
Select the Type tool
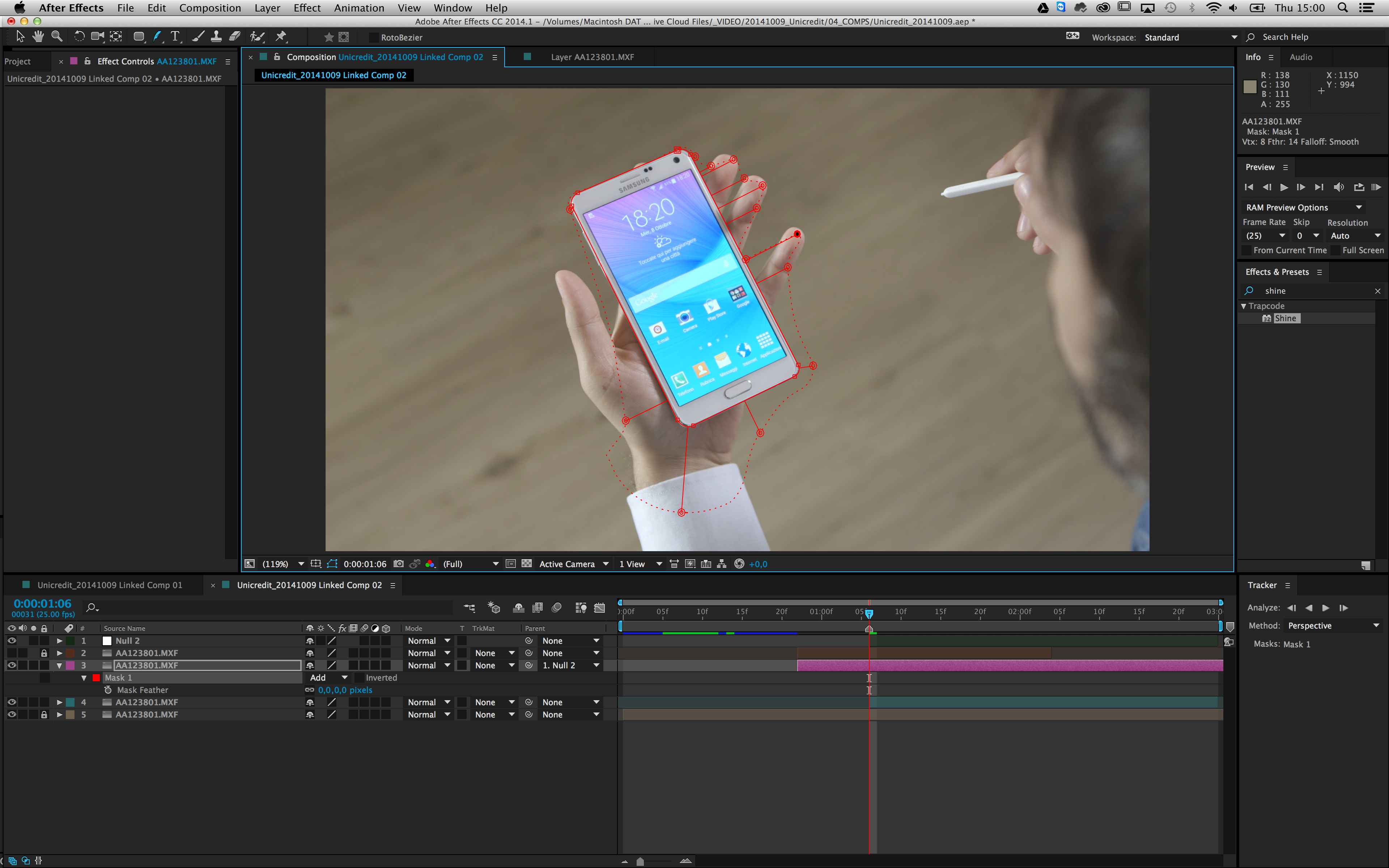click(x=175, y=37)
